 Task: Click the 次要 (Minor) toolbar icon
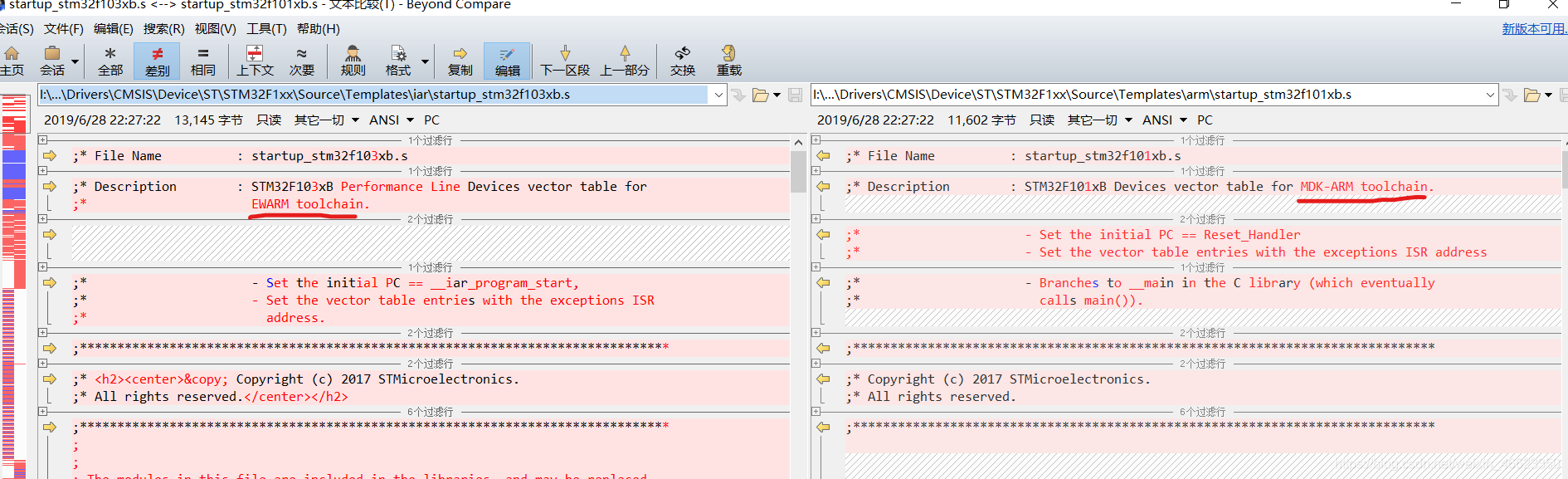pyautogui.click(x=301, y=61)
